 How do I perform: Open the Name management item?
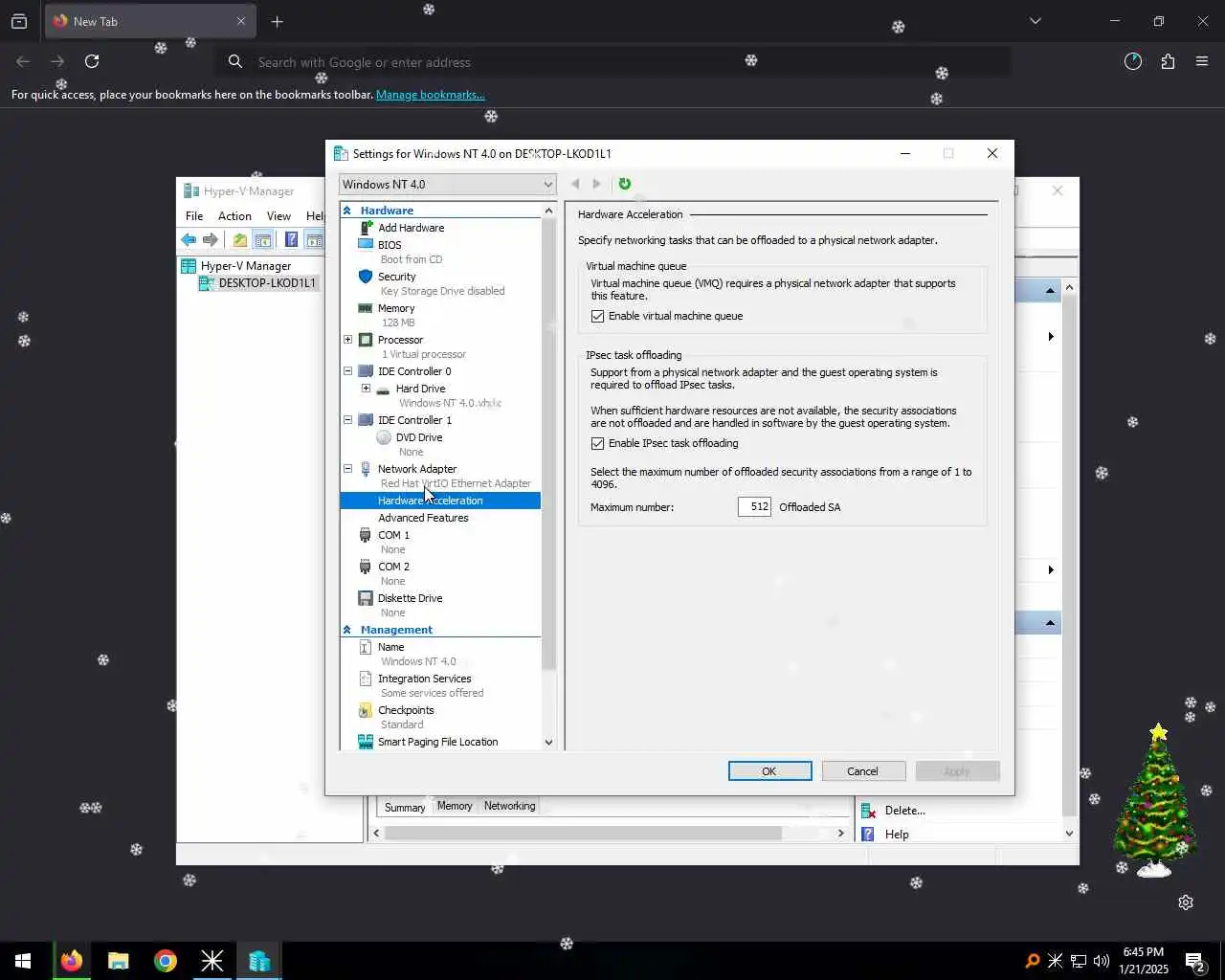390,647
